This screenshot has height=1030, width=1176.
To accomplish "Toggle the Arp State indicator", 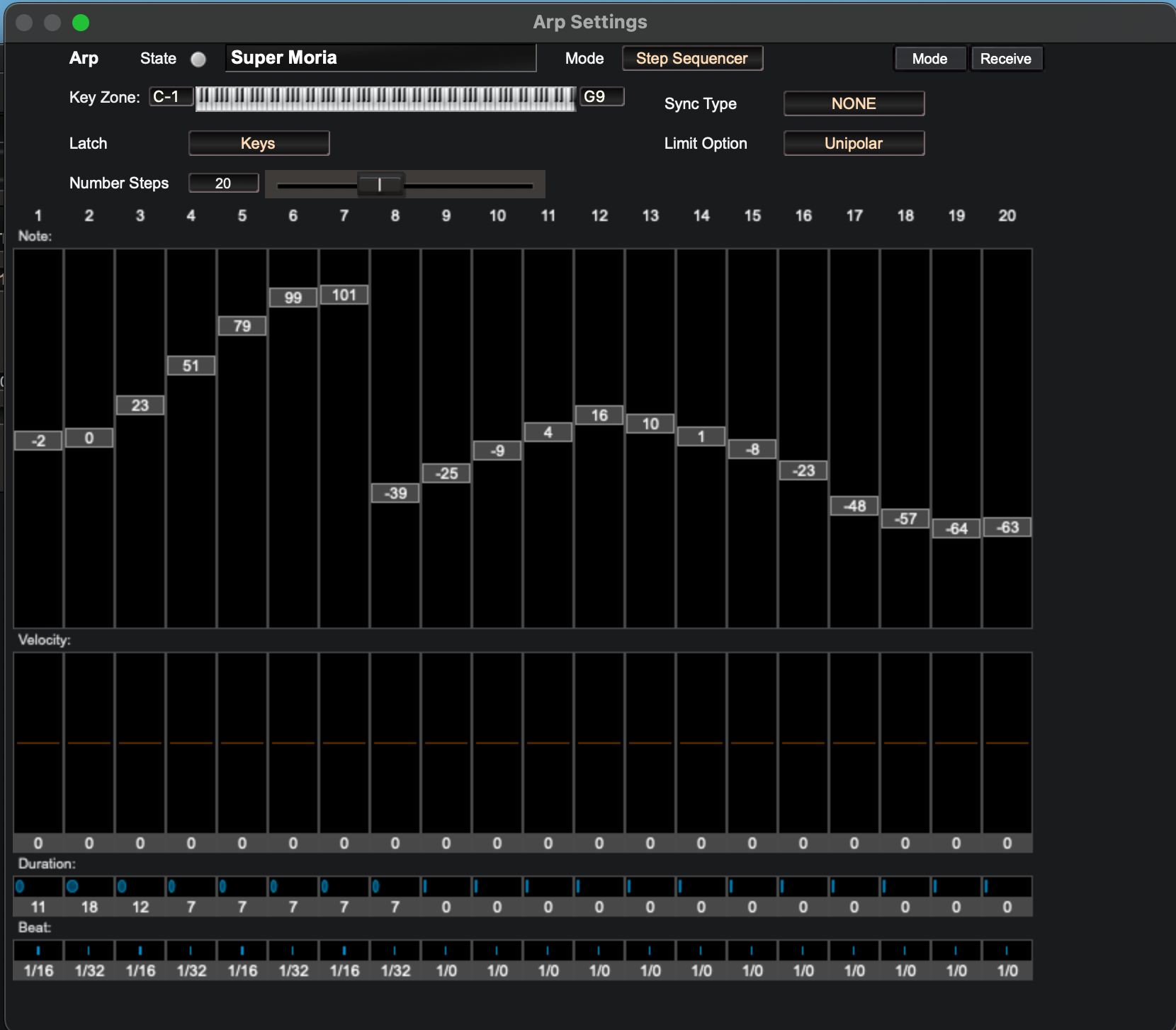I will (198, 60).
